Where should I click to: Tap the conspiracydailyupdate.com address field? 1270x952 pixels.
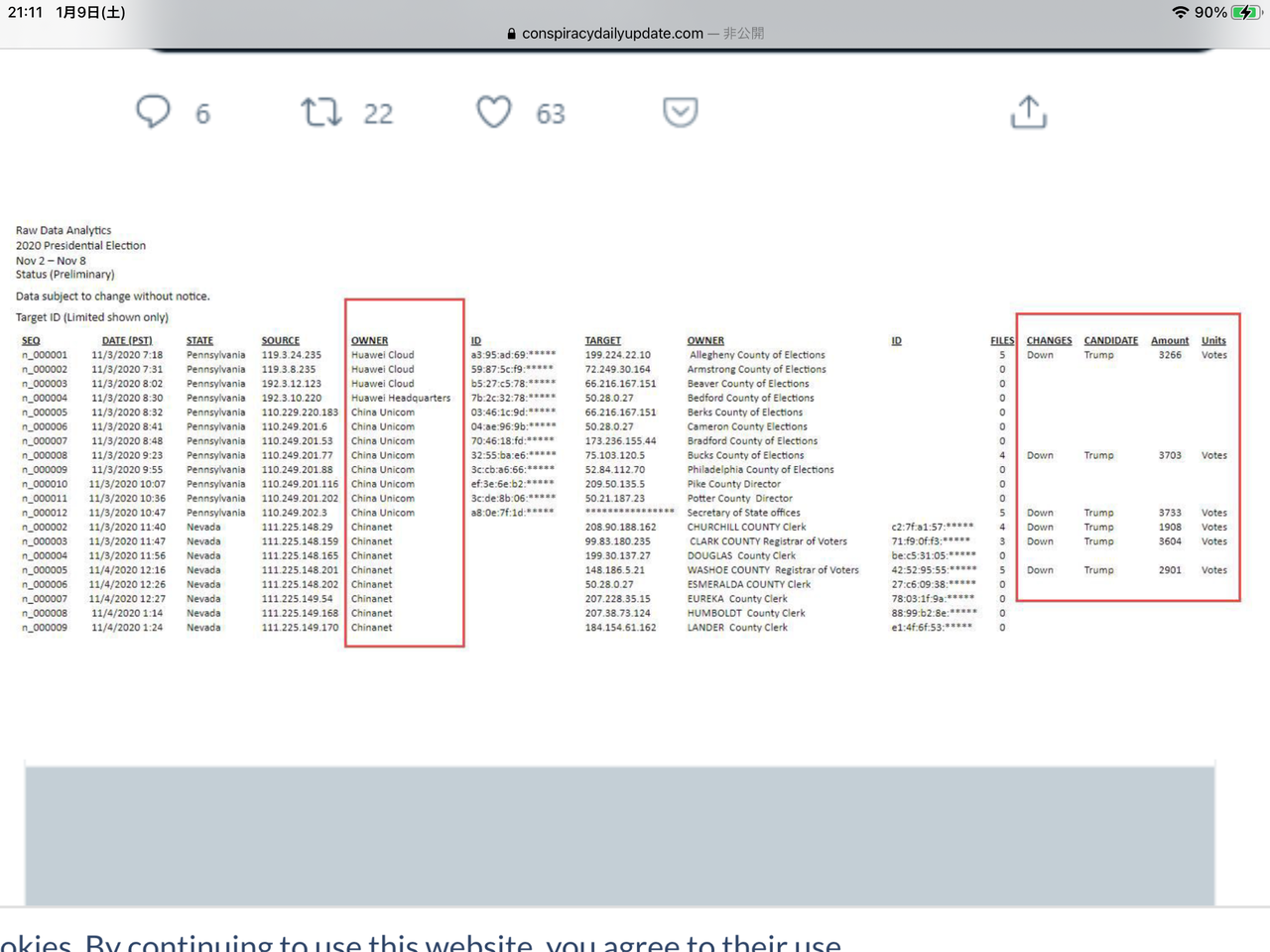click(x=635, y=34)
